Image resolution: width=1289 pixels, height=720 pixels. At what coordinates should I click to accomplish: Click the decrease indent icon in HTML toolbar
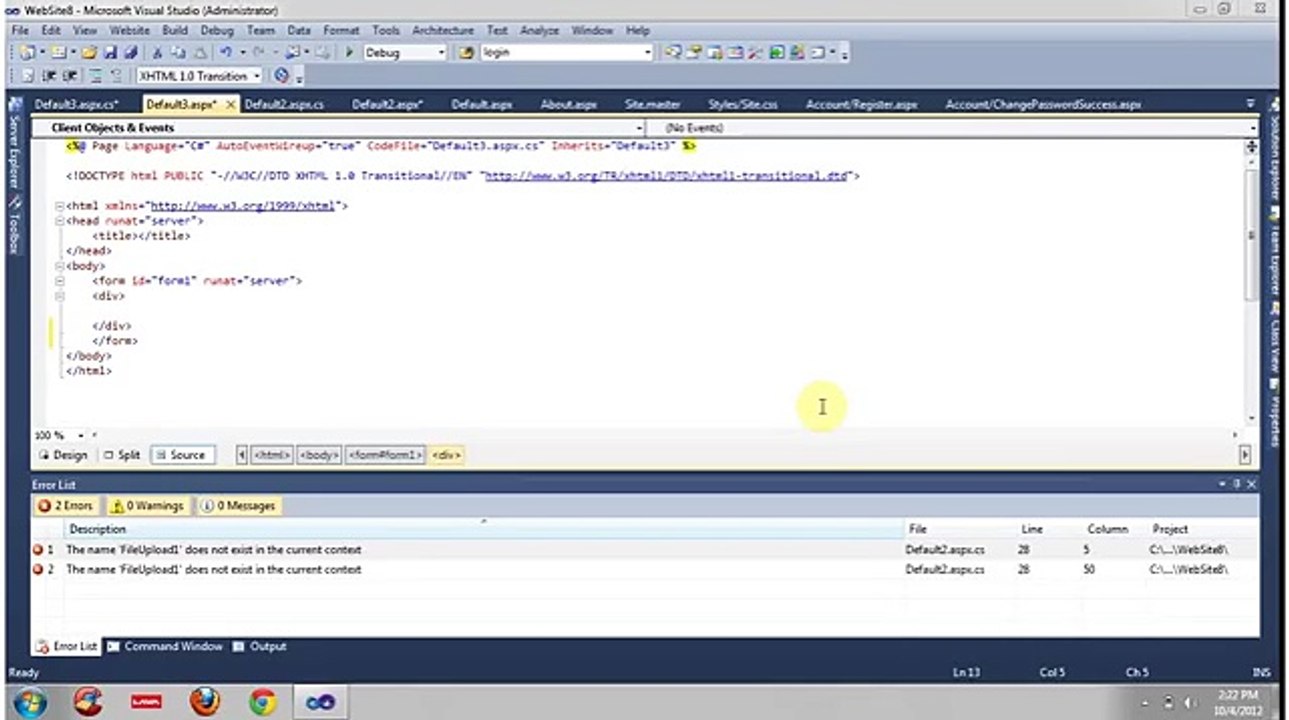tap(48, 76)
